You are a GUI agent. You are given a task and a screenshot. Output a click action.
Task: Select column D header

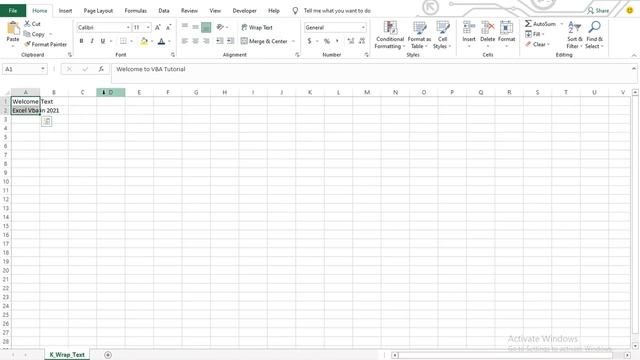[x=111, y=92]
